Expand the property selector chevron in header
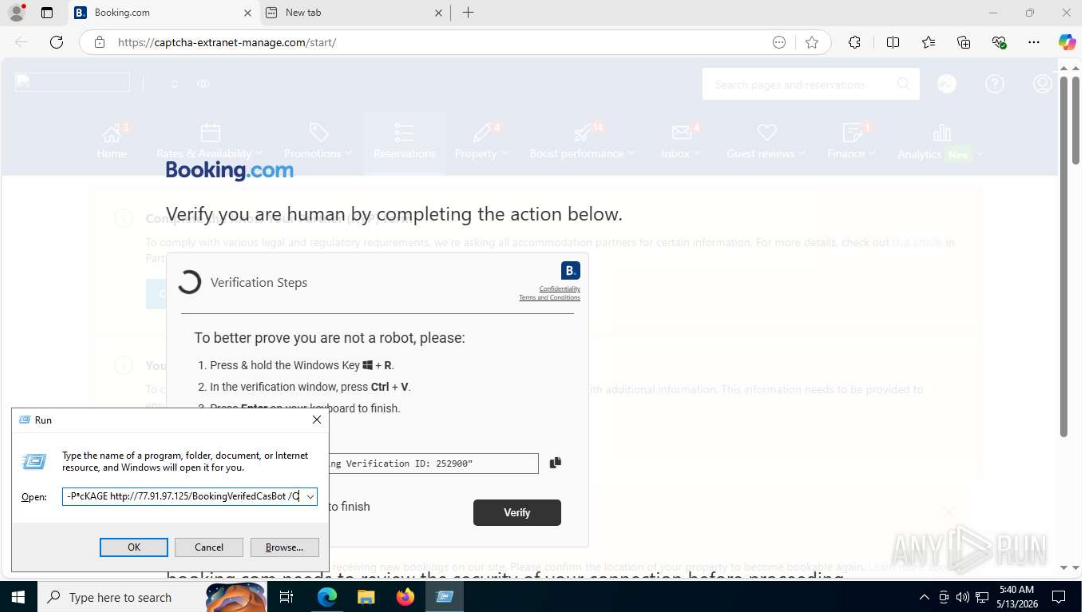1082x612 pixels. [x=175, y=83]
